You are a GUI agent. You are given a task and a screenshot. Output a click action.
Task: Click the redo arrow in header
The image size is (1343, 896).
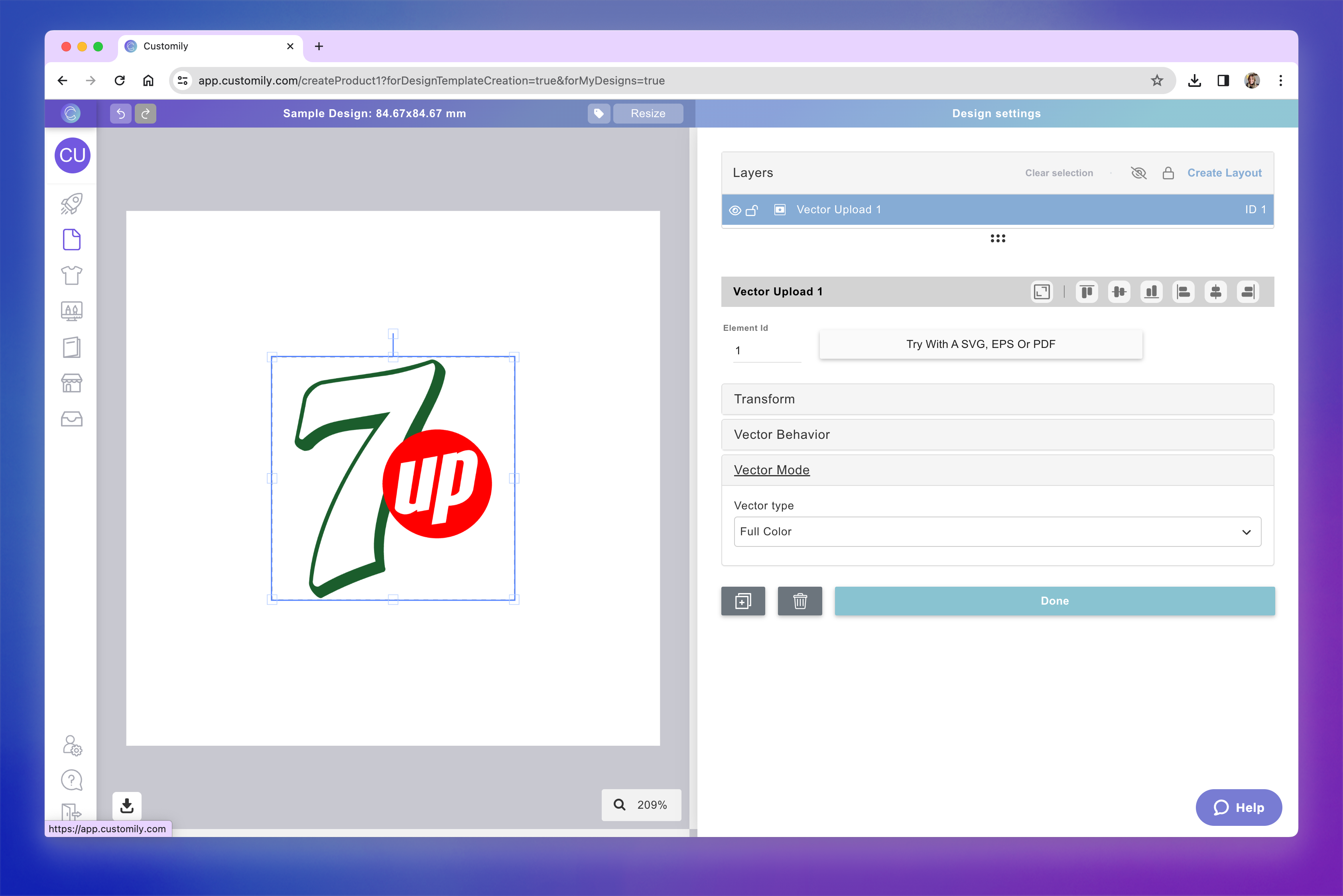pyautogui.click(x=145, y=113)
